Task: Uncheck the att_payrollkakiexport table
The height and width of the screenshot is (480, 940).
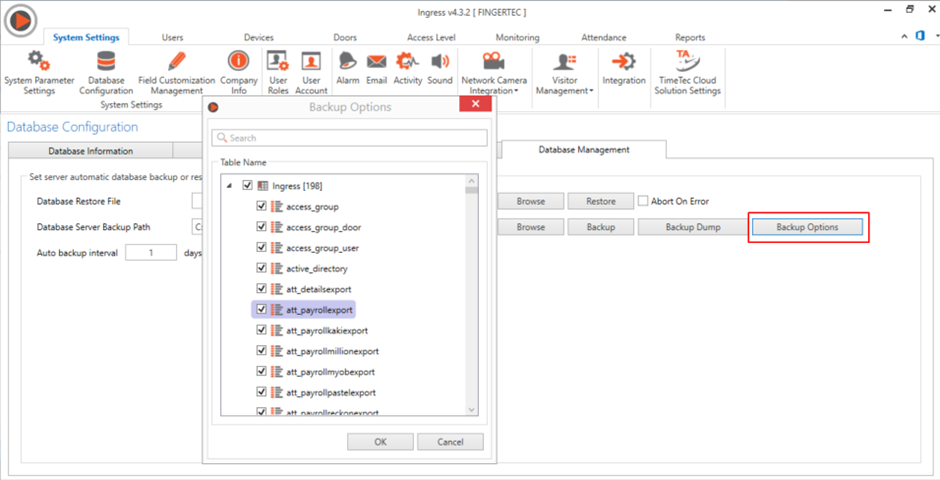Action: tap(261, 330)
